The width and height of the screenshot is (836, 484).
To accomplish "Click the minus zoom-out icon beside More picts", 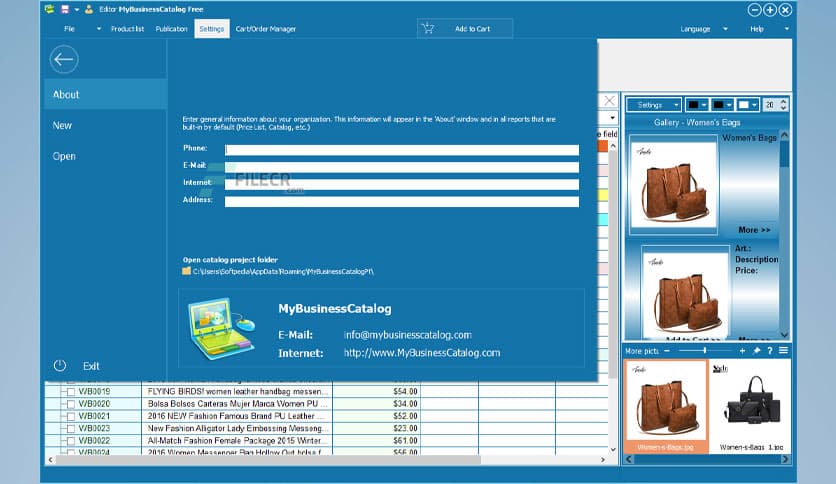I will tap(666, 351).
